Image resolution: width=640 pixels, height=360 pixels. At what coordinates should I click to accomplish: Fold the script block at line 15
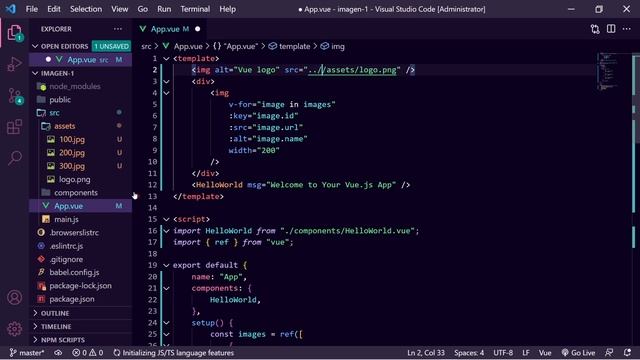click(x=167, y=220)
